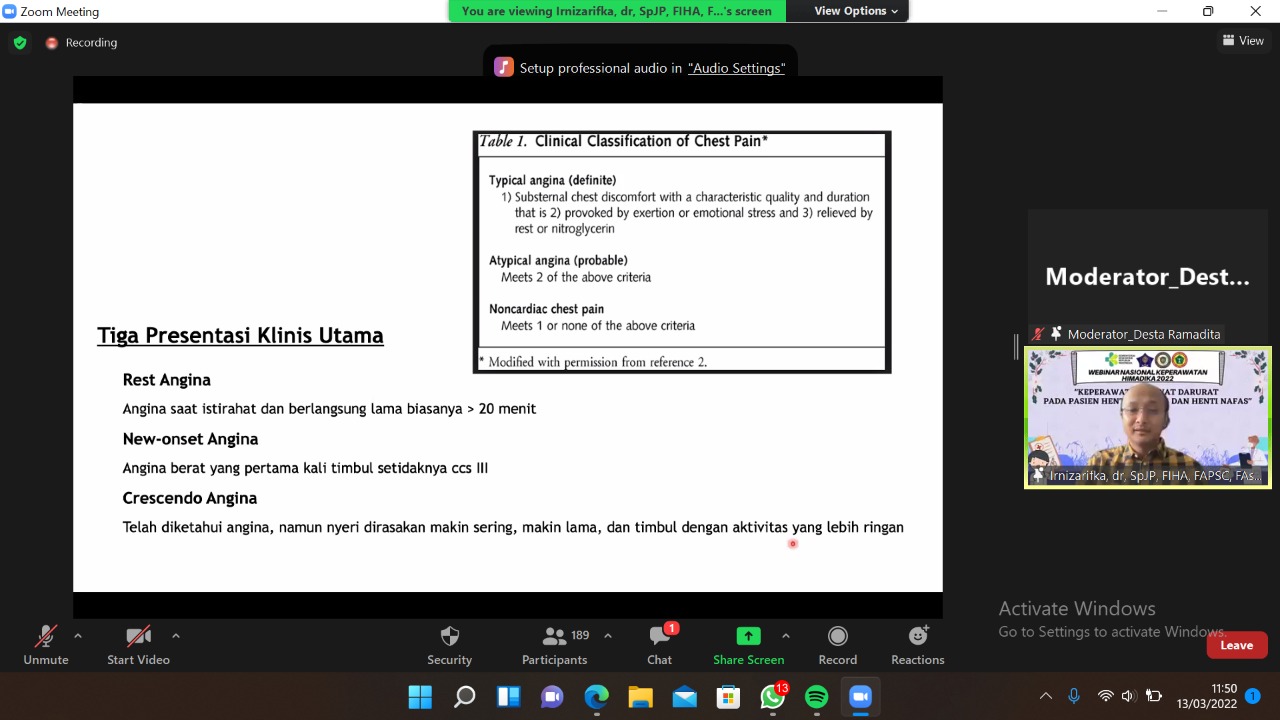The width and height of the screenshot is (1280, 720).
Task: Expand share screen options caret
Action: pos(785,635)
